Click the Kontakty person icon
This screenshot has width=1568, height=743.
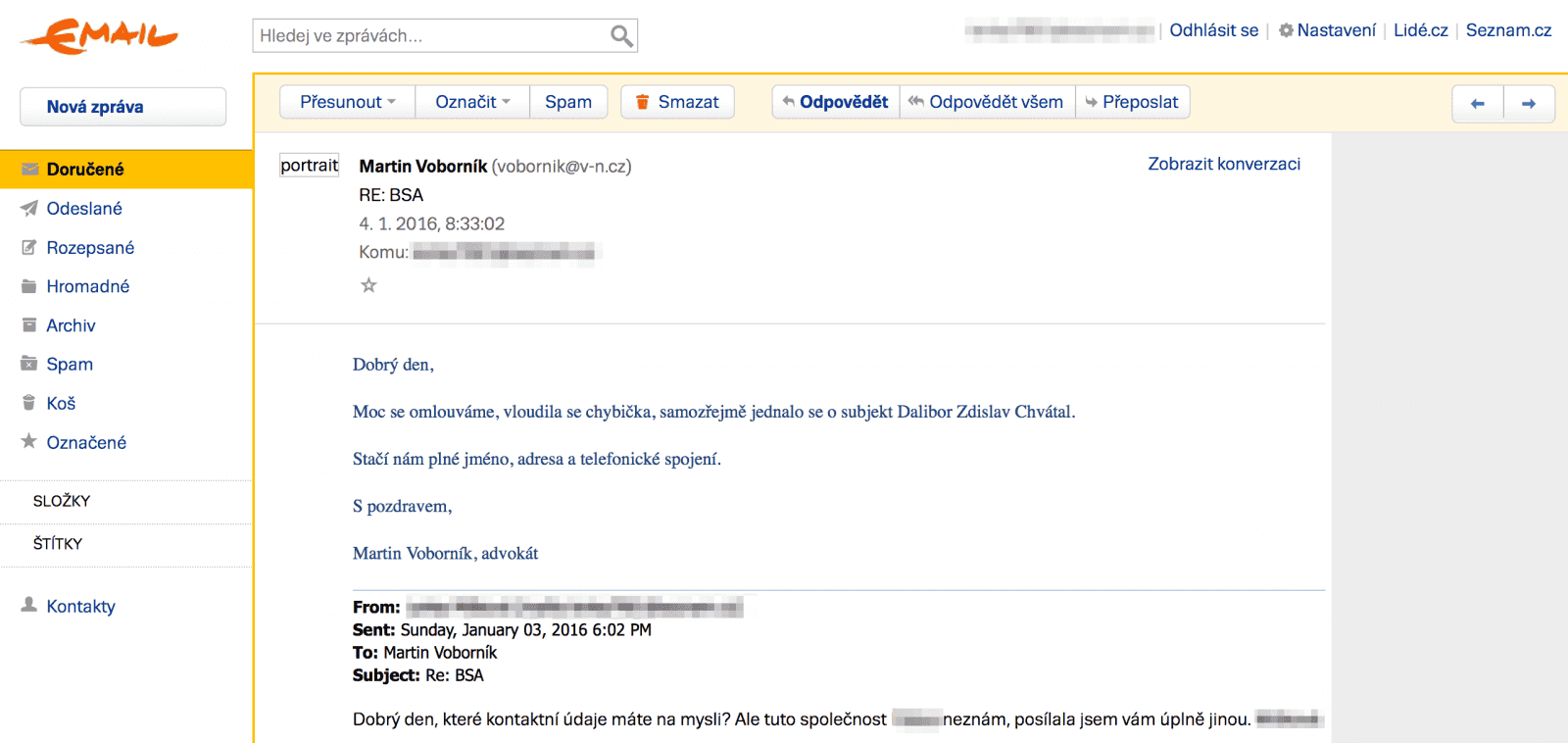click(29, 605)
